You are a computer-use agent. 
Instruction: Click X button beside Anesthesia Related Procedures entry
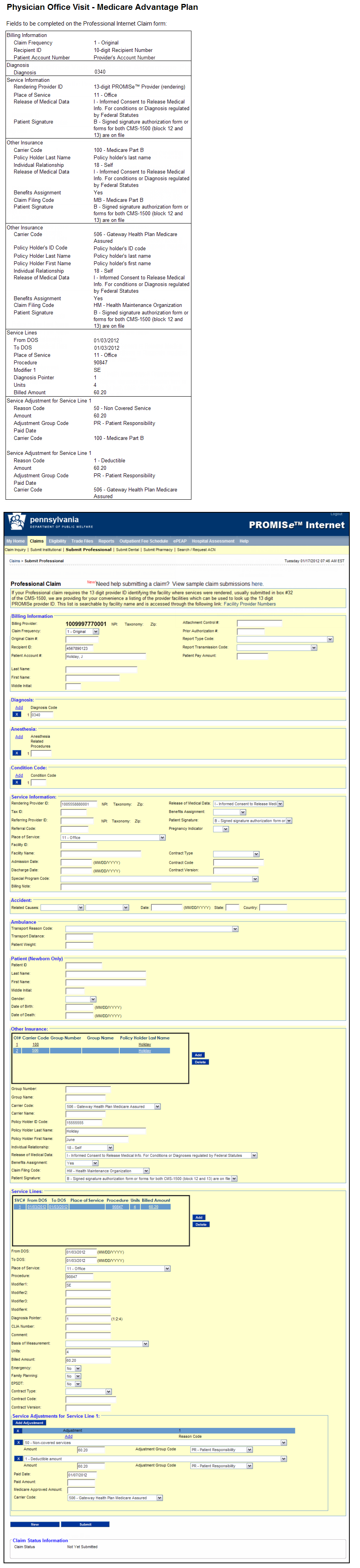point(17,753)
